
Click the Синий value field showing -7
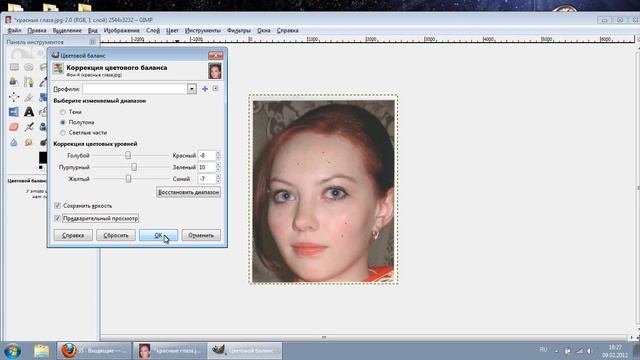[x=207, y=179]
